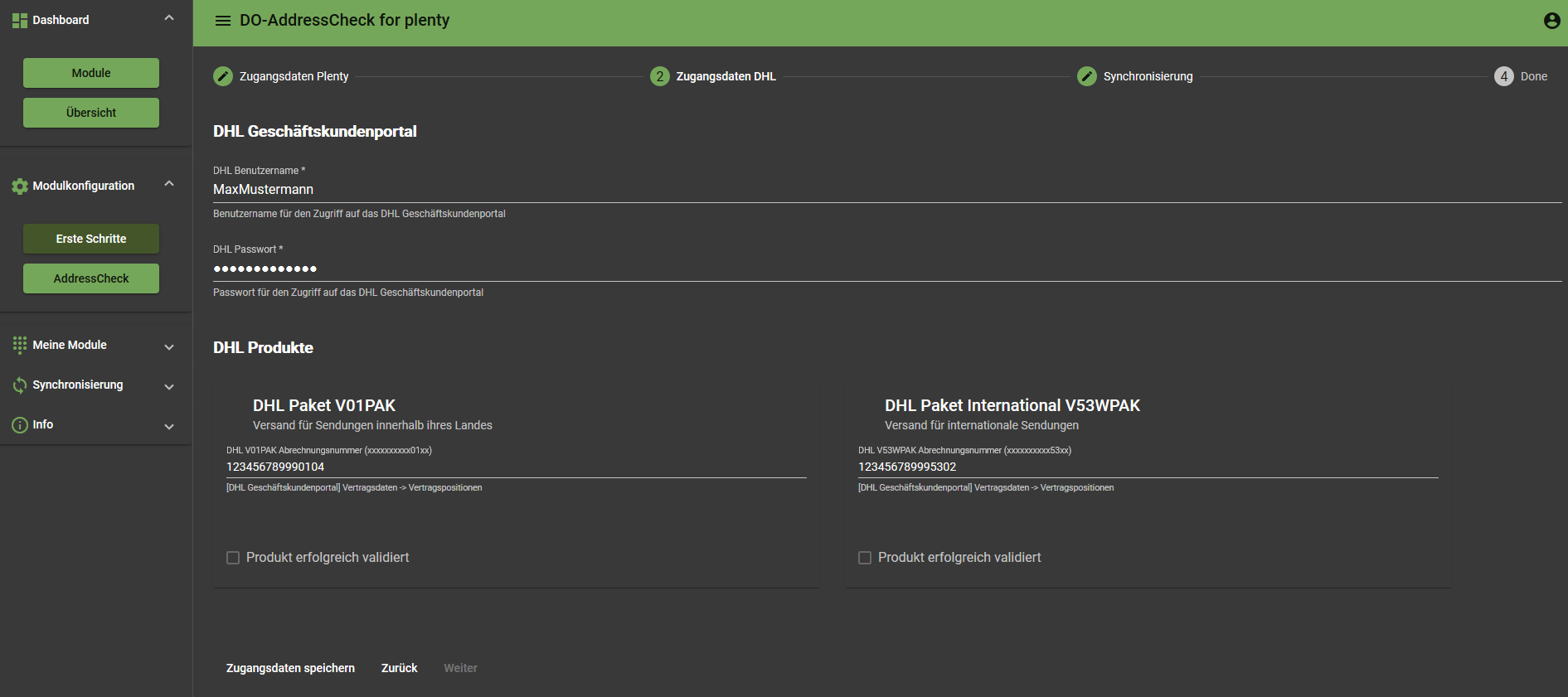Click the Zurück button
The height and width of the screenshot is (697, 1568).
[x=399, y=668]
